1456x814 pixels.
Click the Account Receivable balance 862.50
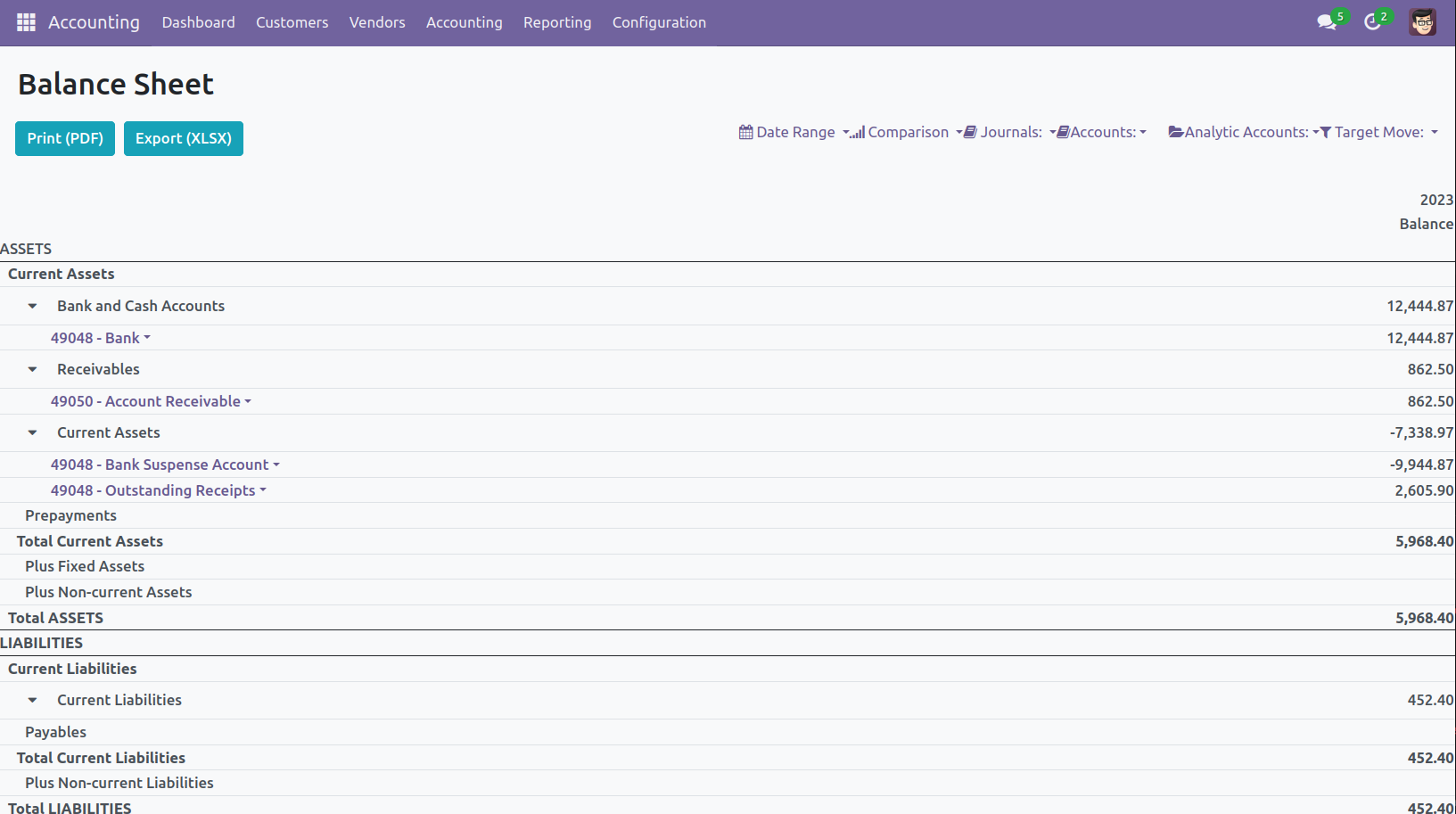1430,401
